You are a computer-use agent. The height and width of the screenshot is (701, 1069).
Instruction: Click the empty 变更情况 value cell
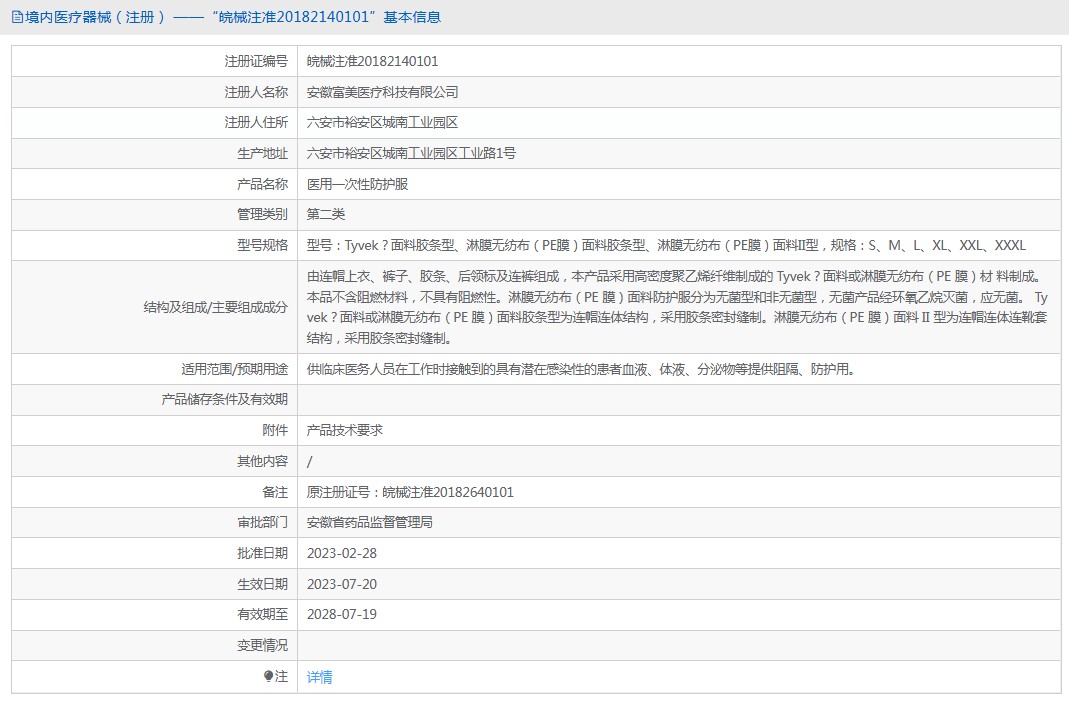pos(678,645)
